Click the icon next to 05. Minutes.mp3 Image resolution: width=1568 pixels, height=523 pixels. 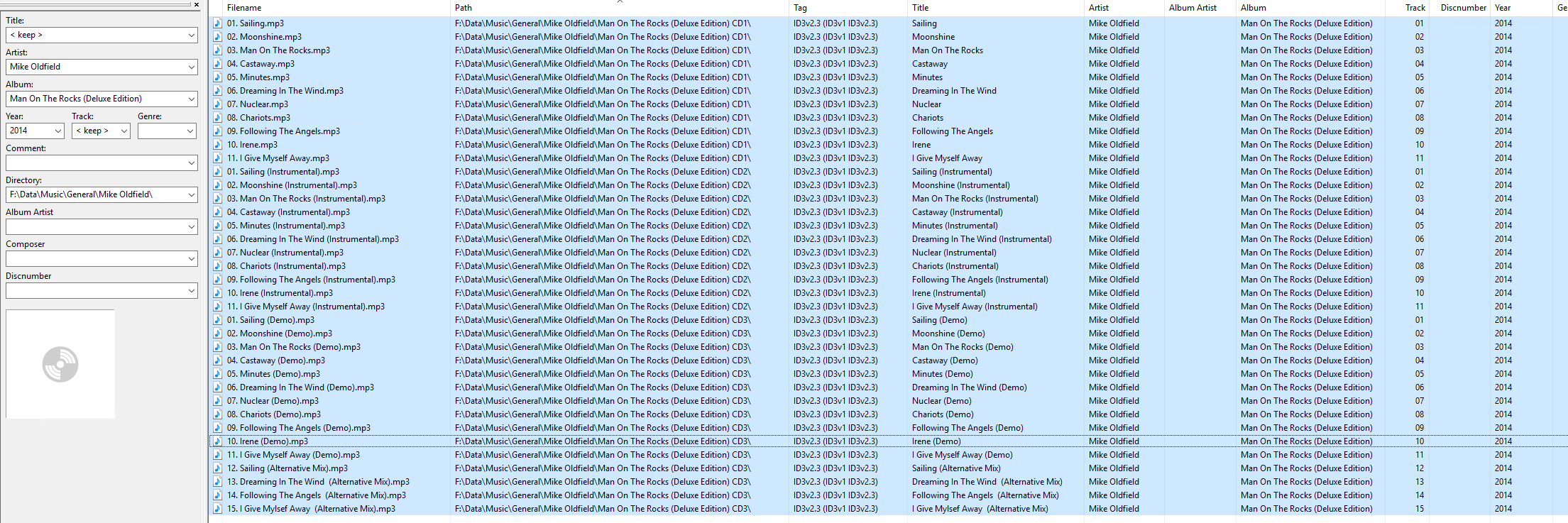(217, 77)
